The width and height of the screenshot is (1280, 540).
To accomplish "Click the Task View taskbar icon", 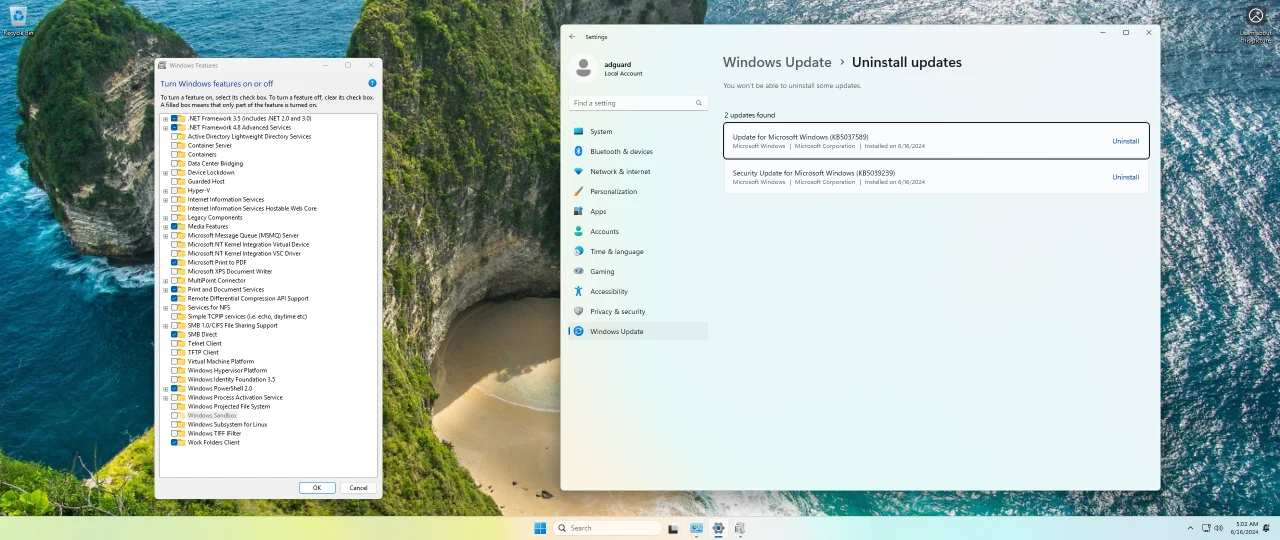I will [x=673, y=528].
